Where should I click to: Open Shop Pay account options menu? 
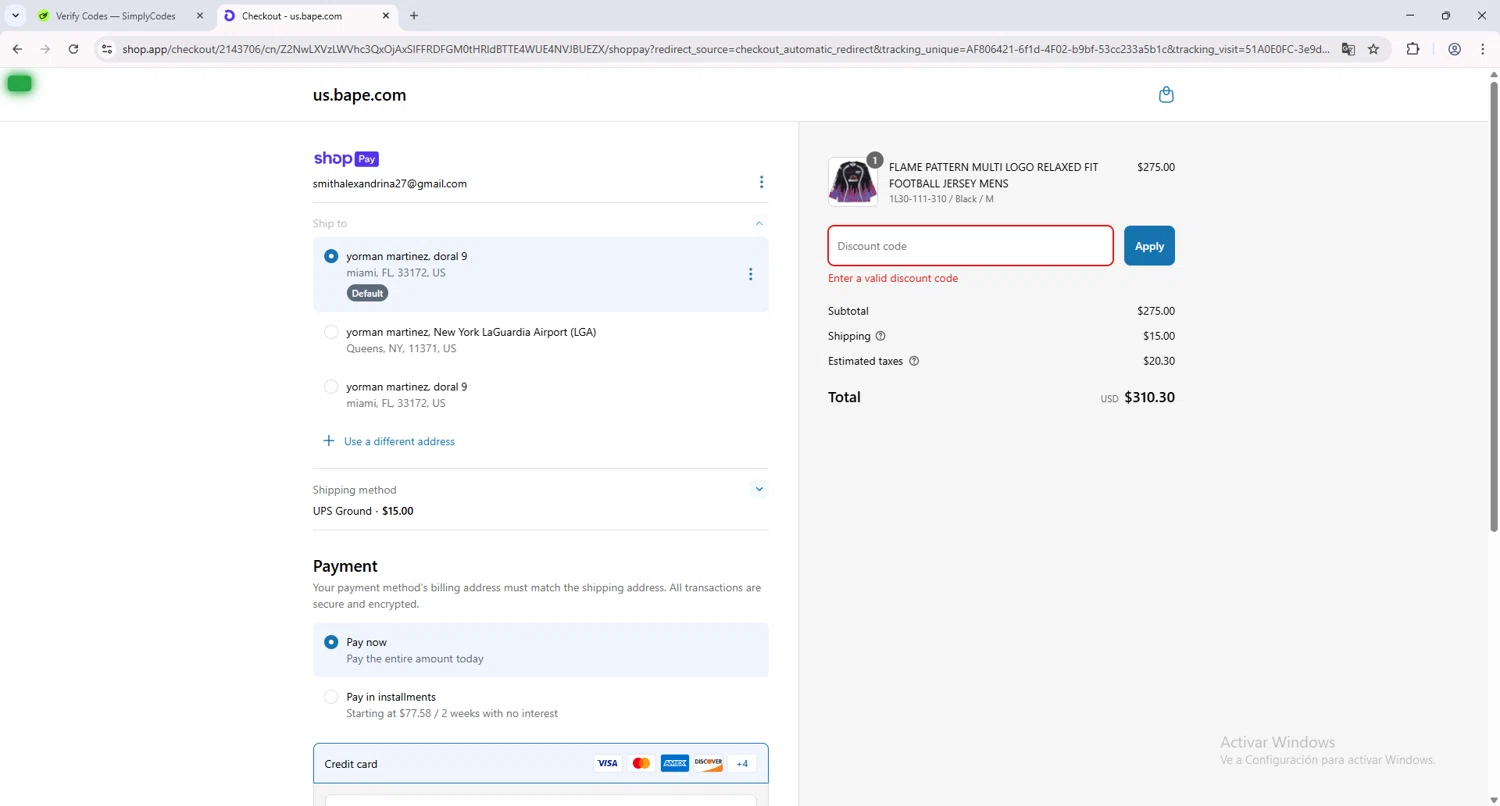pyautogui.click(x=761, y=182)
